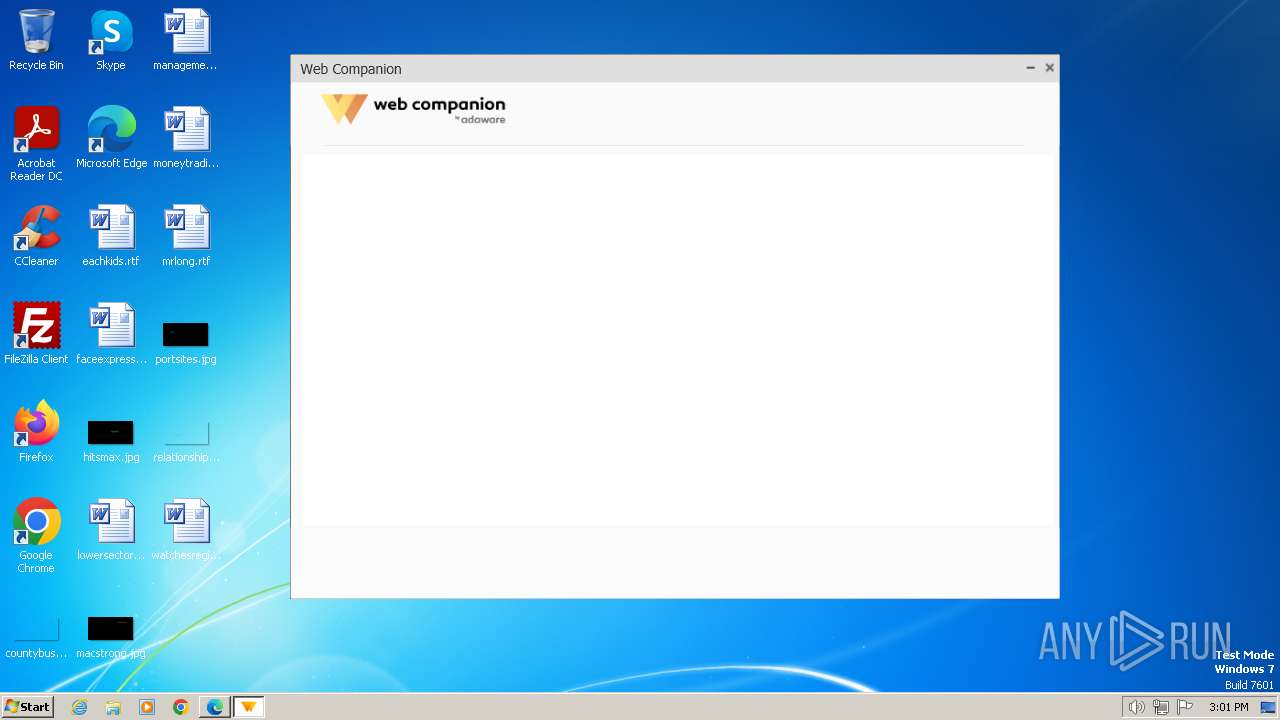The image size is (1280, 720).
Task: Select the relationship... file icon
Action: click(x=186, y=440)
